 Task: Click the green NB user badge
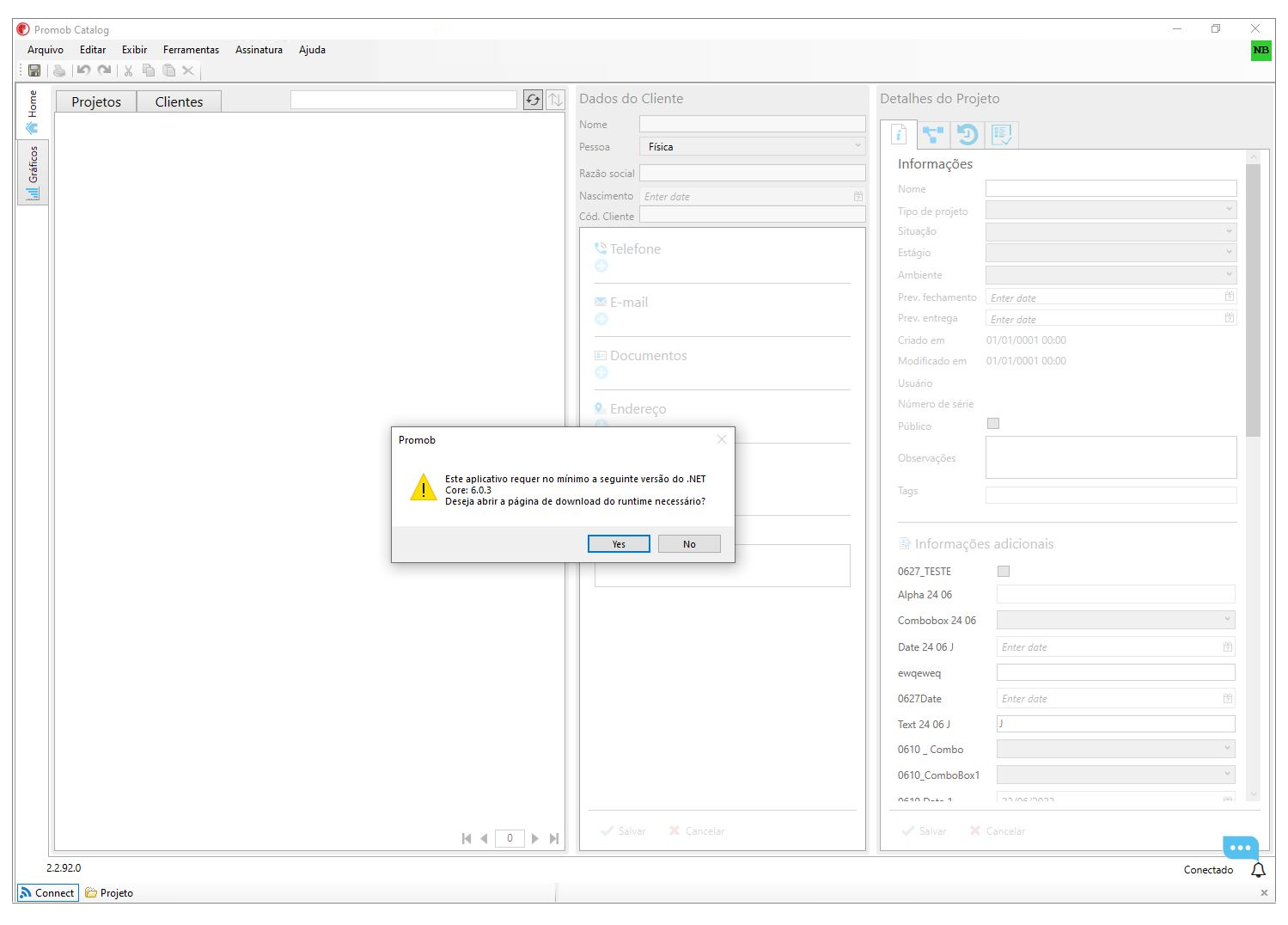point(1261,50)
